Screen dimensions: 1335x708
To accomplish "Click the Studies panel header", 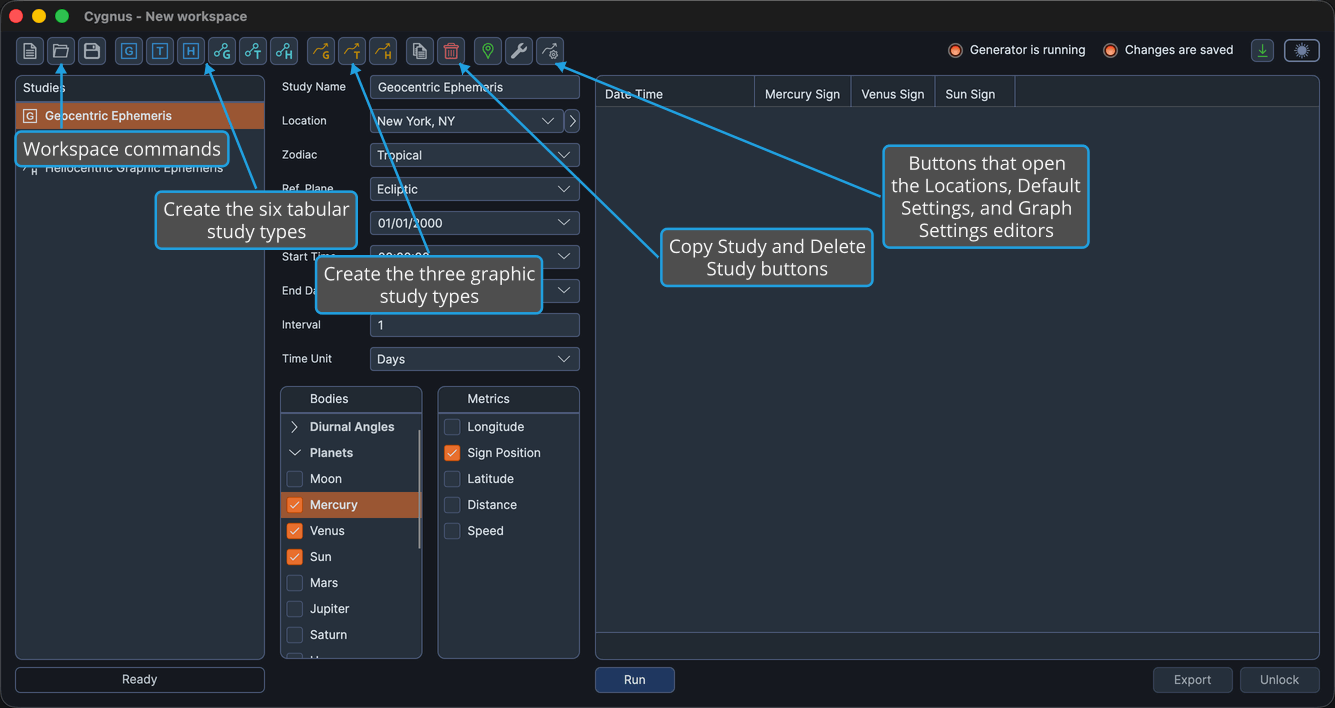I will coord(140,88).
